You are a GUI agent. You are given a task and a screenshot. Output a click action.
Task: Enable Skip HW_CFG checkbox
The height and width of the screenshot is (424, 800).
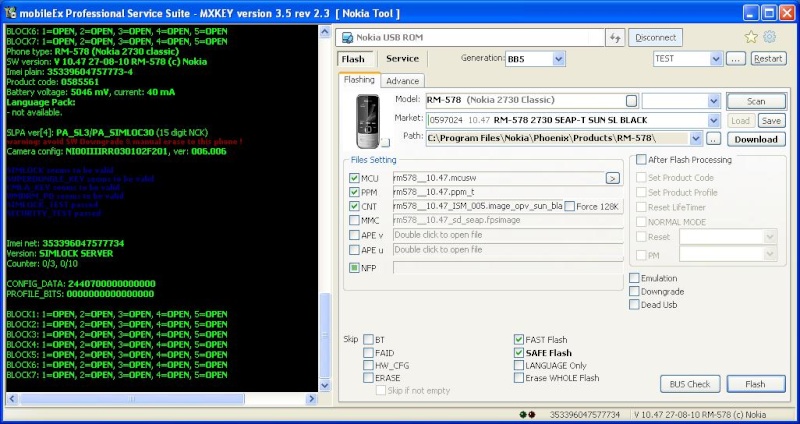click(x=368, y=365)
